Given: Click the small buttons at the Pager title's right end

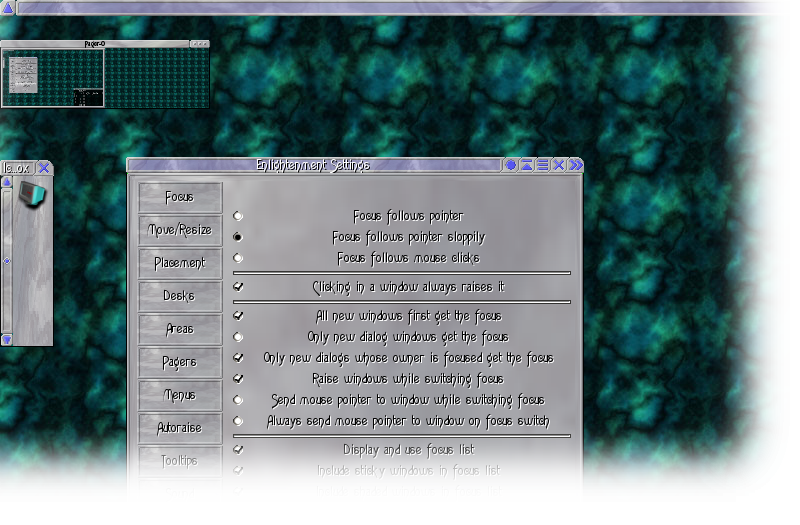Looking at the screenshot, I should click(199, 44).
